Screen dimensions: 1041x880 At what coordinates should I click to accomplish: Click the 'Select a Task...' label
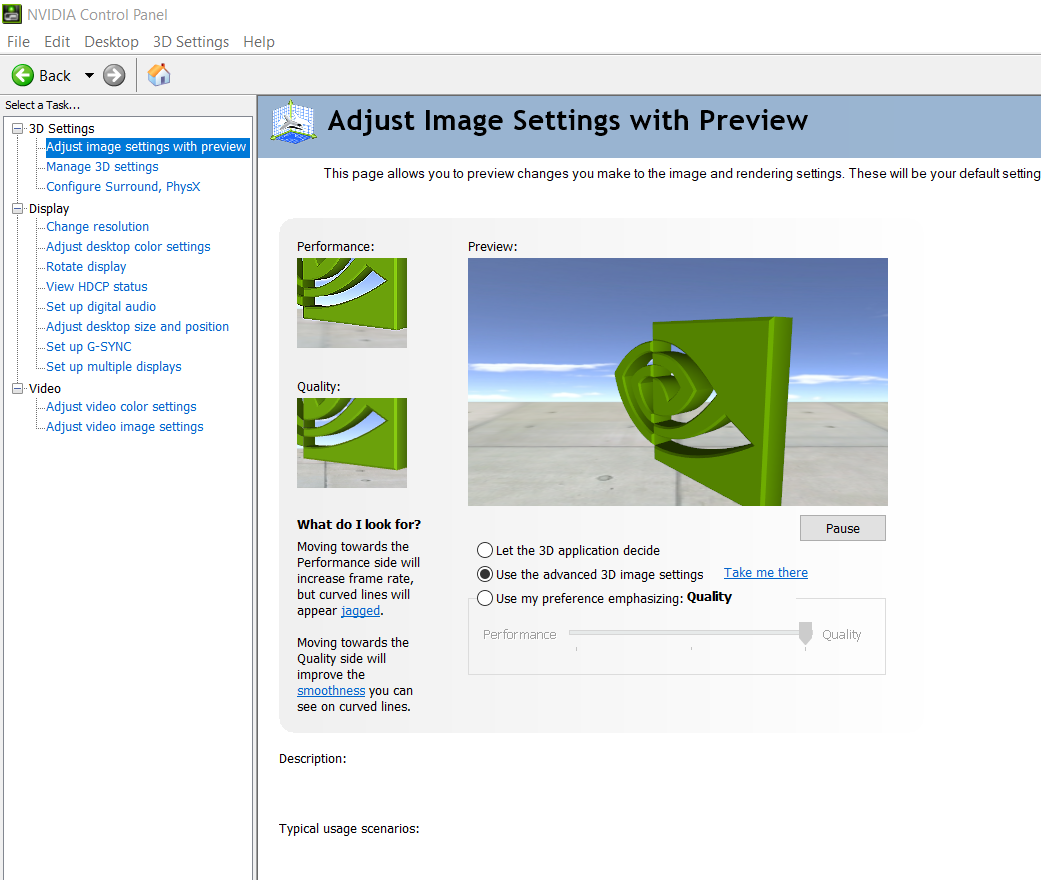click(42, 105)
